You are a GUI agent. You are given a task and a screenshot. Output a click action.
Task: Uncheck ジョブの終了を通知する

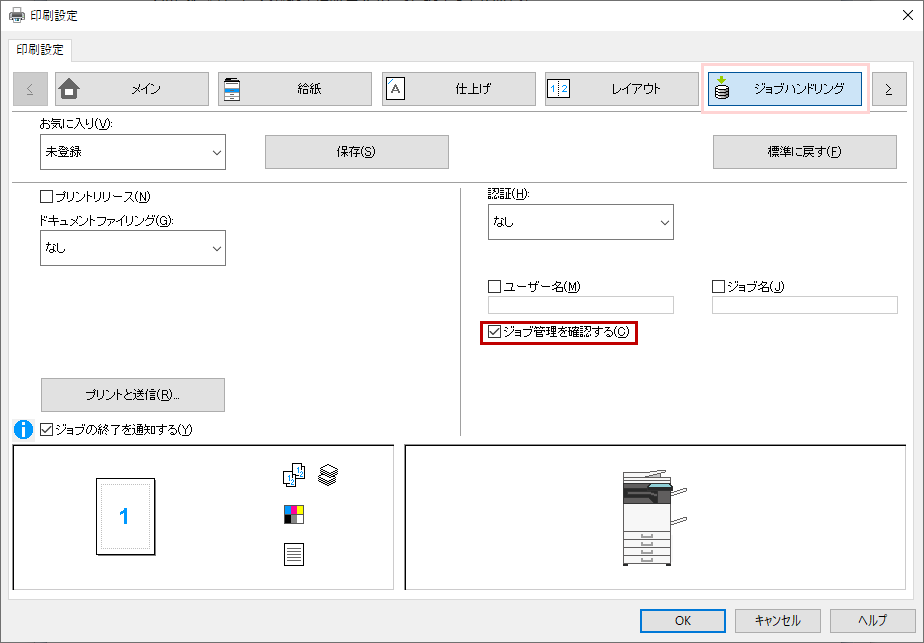(47, 430)
